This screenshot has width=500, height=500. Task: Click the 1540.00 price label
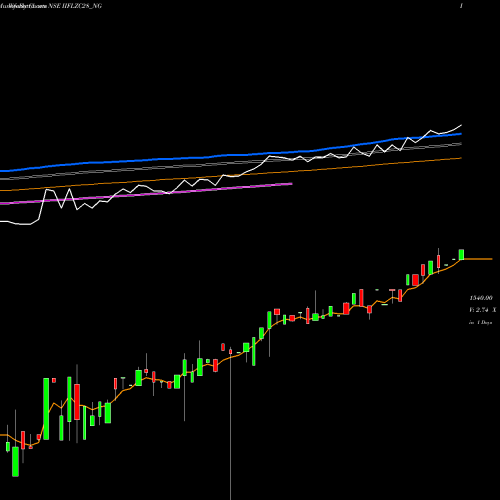[481, 298]
